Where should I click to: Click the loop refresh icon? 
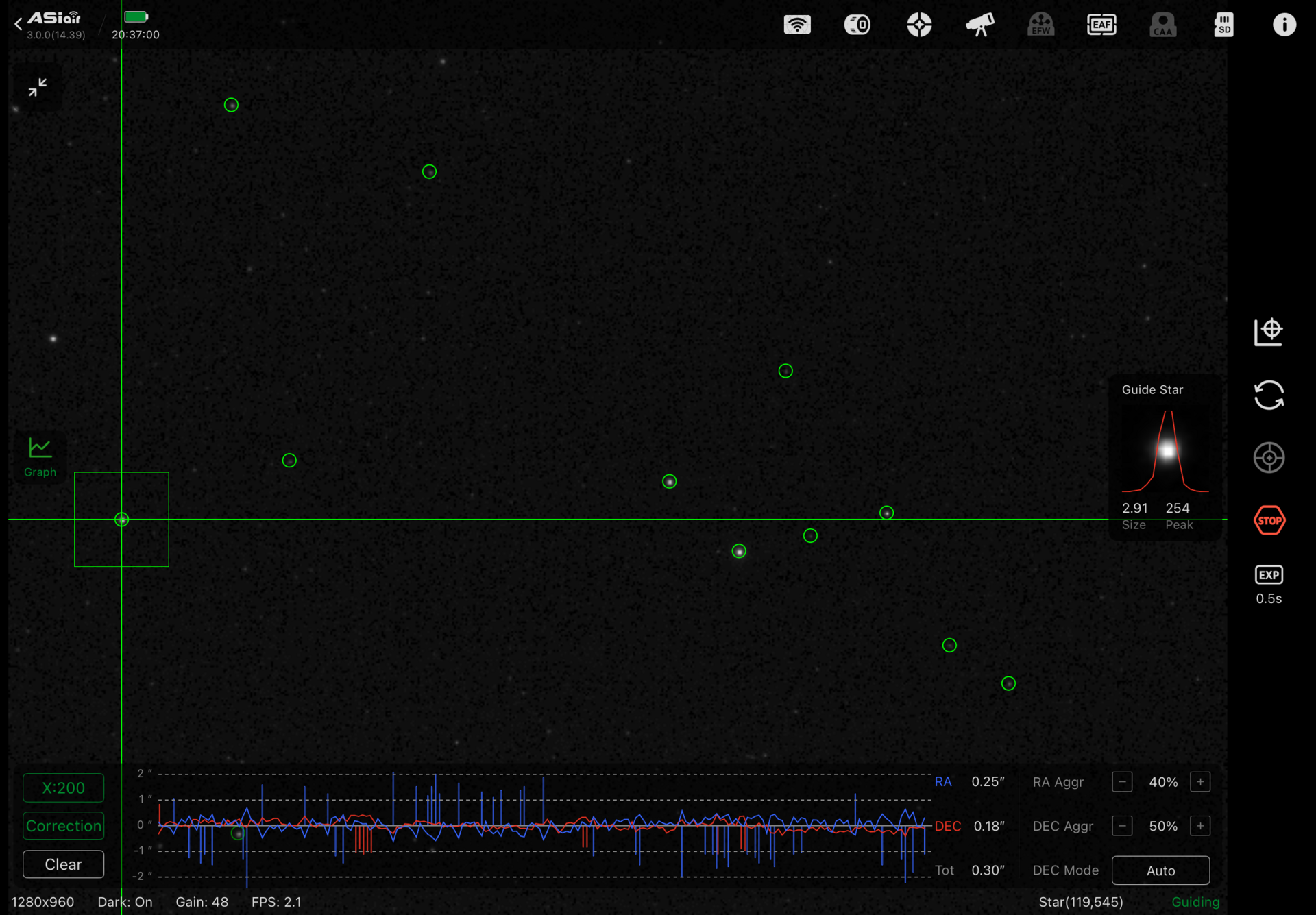(x=1269, y=395)
